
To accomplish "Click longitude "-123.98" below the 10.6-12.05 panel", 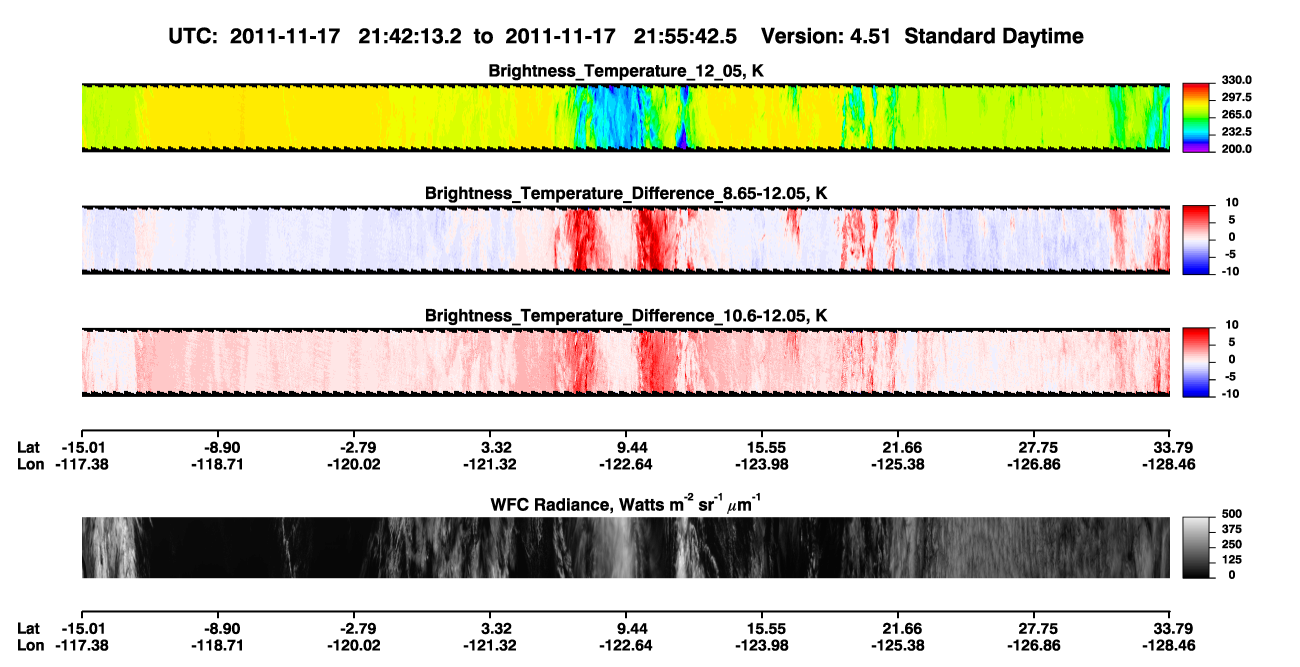I will point(764,464).
